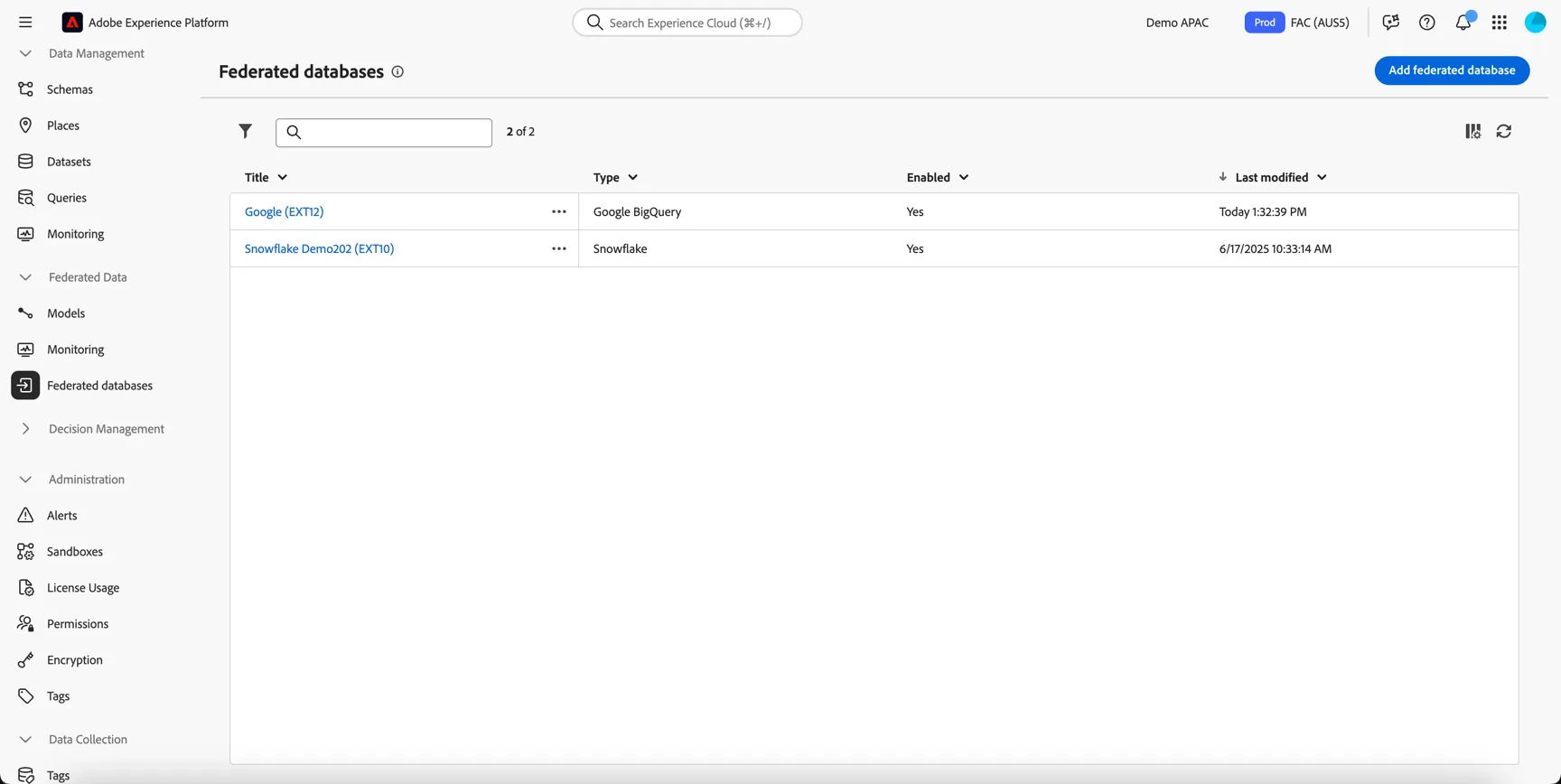Click the Queries sidebar icon

tap(25, 198)
